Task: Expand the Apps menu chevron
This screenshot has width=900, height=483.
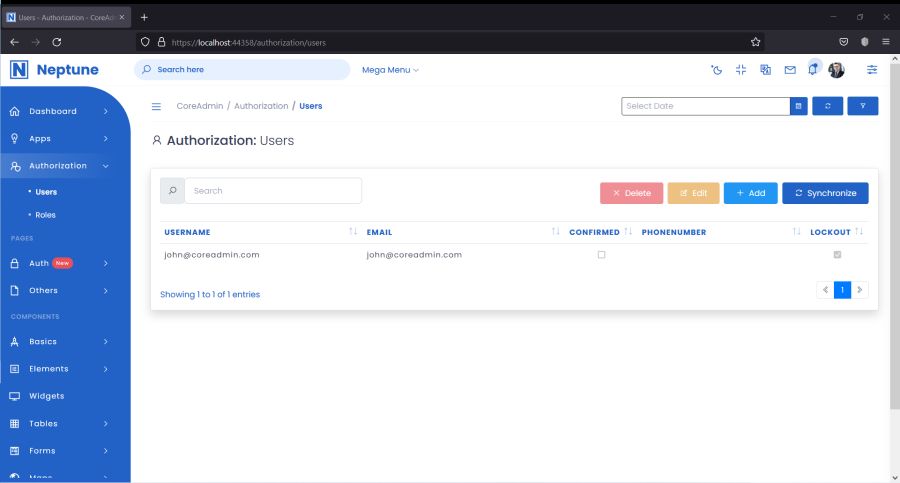Action: 106,138
